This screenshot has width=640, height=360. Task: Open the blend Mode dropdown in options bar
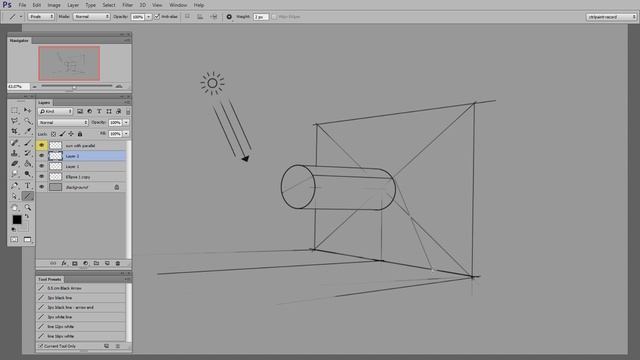[91, 17]
